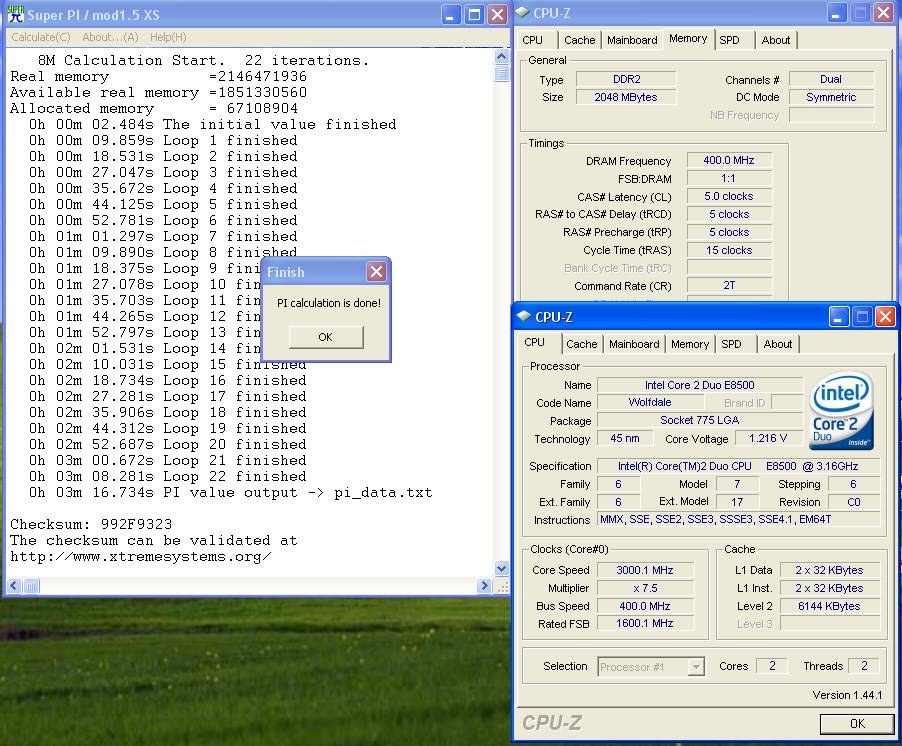Screen dimensions: 902x746
Task: Click the http://www.xtremesystems.org/ text
Action: [x=141, y=556]
